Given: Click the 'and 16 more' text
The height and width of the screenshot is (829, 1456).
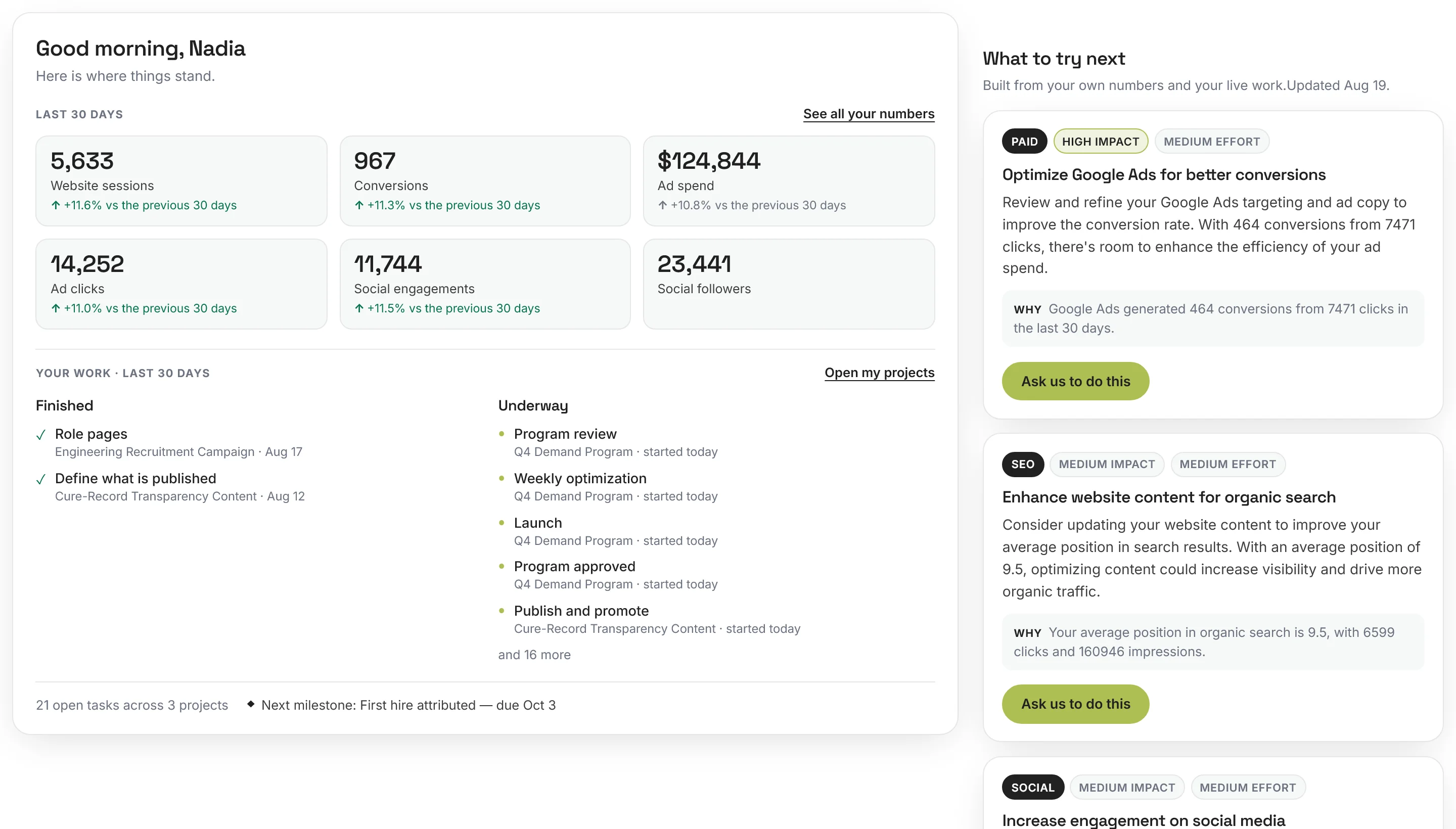Looking at the screenshot, I should (x=533, y=655).
